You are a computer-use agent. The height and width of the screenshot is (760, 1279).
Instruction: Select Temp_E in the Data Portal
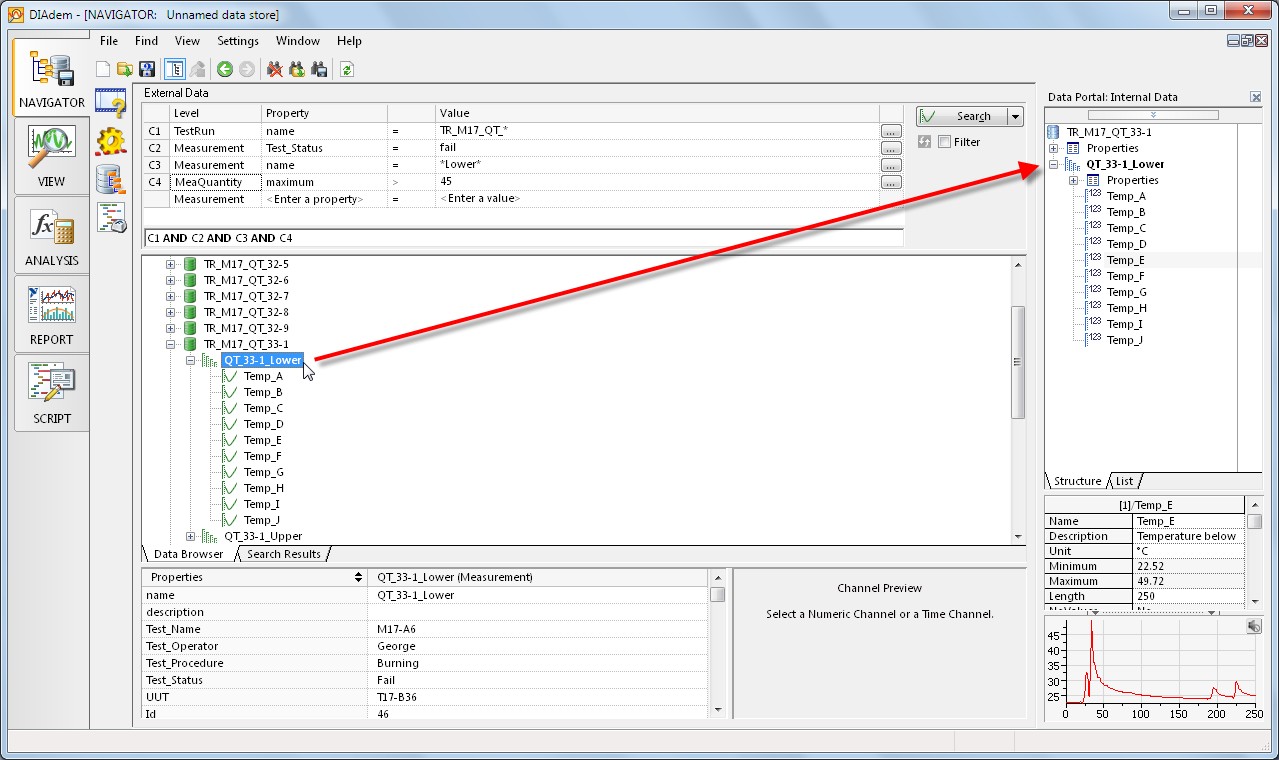tap(1126, 260)
